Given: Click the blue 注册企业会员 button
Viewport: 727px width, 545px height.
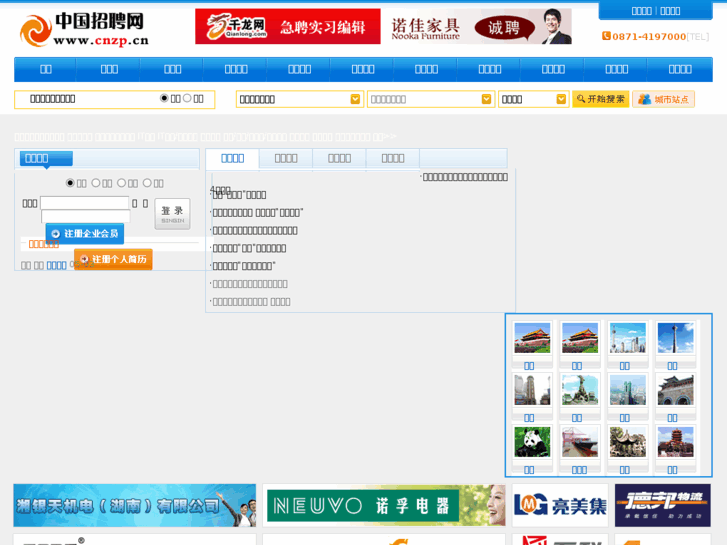Looking at the screenshot, I should click(x=85, y=233).
